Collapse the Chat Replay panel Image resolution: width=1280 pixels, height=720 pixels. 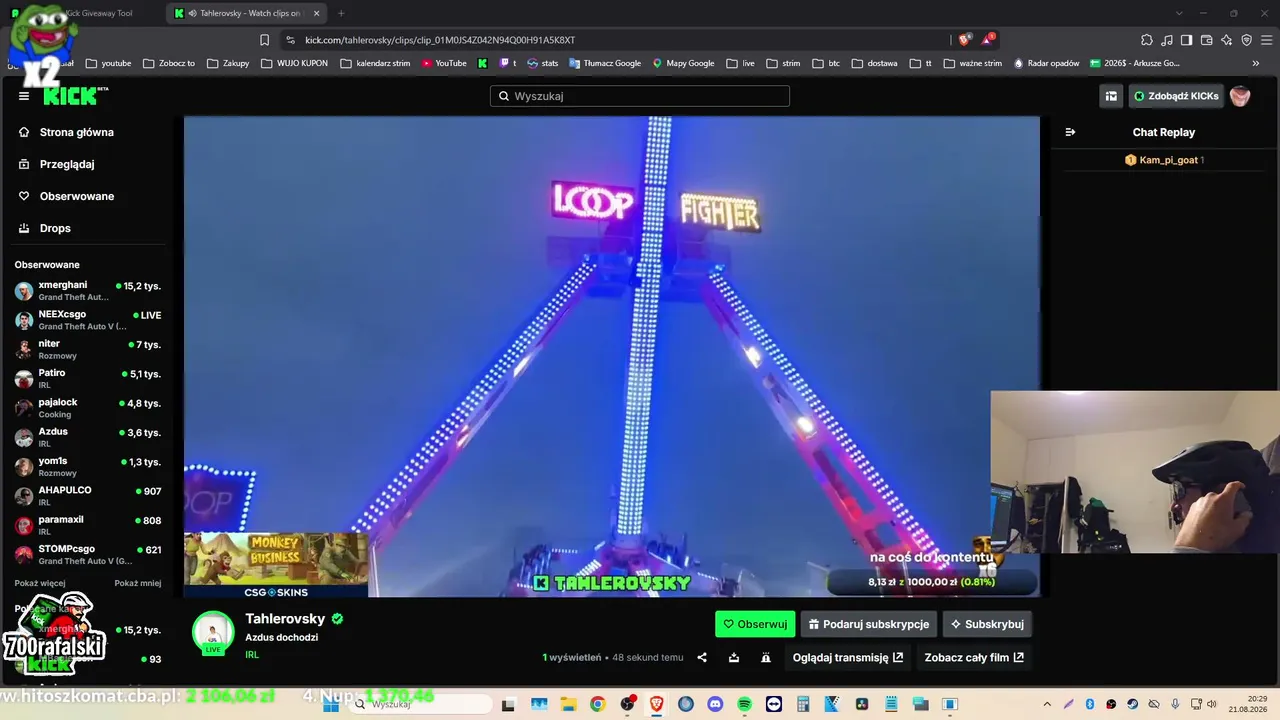click(x=1070, y=132)
